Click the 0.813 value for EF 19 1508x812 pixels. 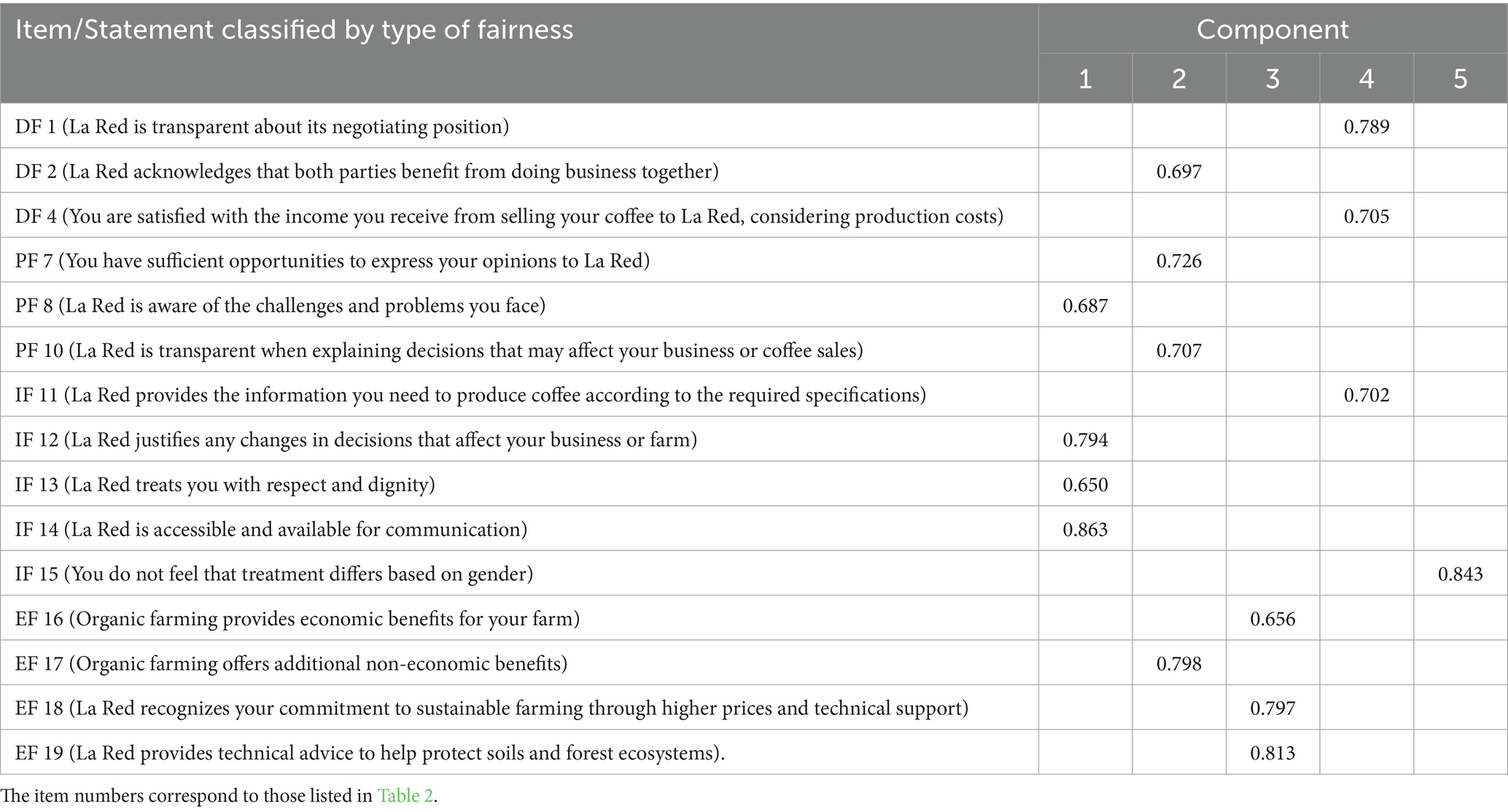click(x=1272, y=753)
